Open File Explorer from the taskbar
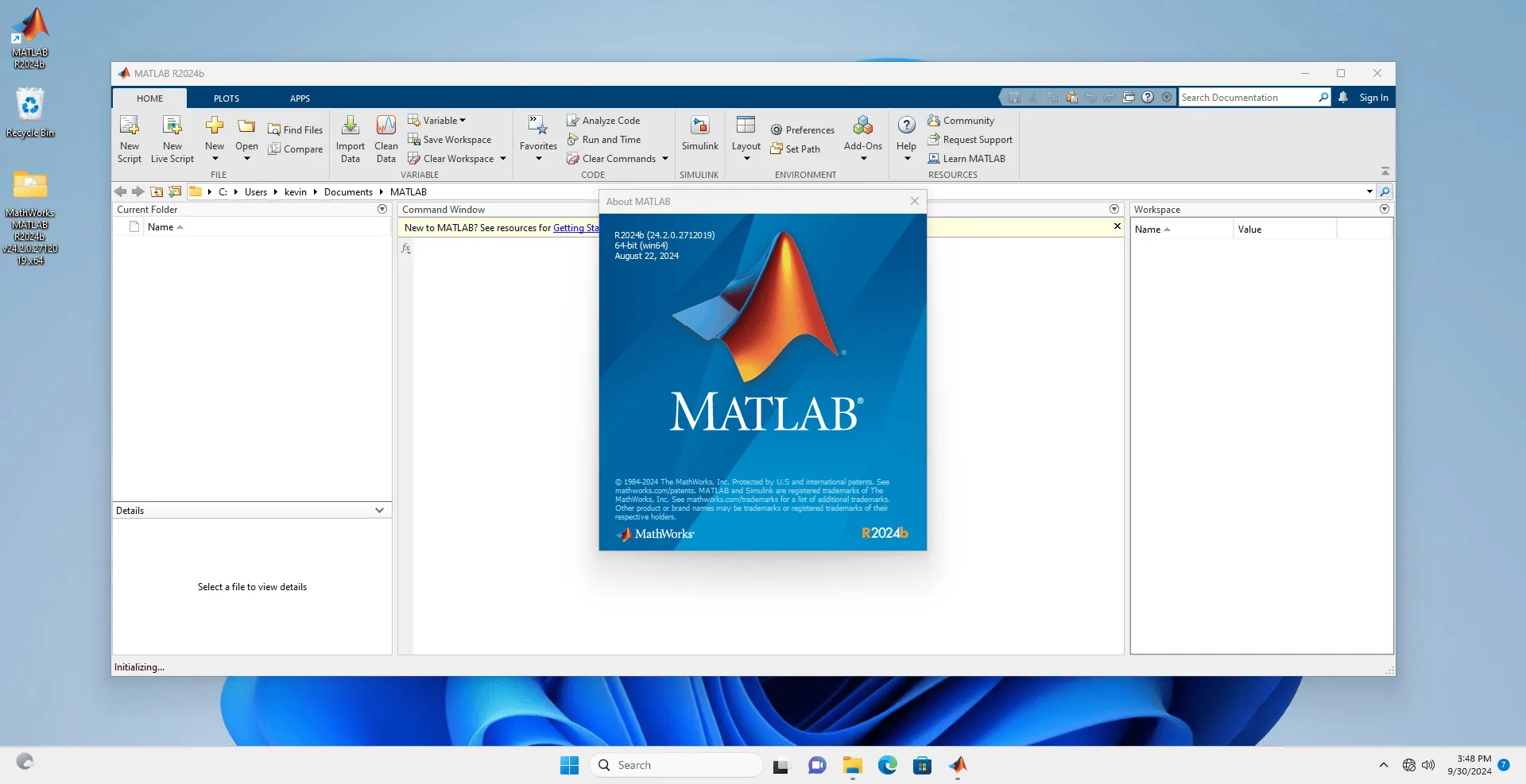Viewport: 1526px width, 784px height. (853, 765)
